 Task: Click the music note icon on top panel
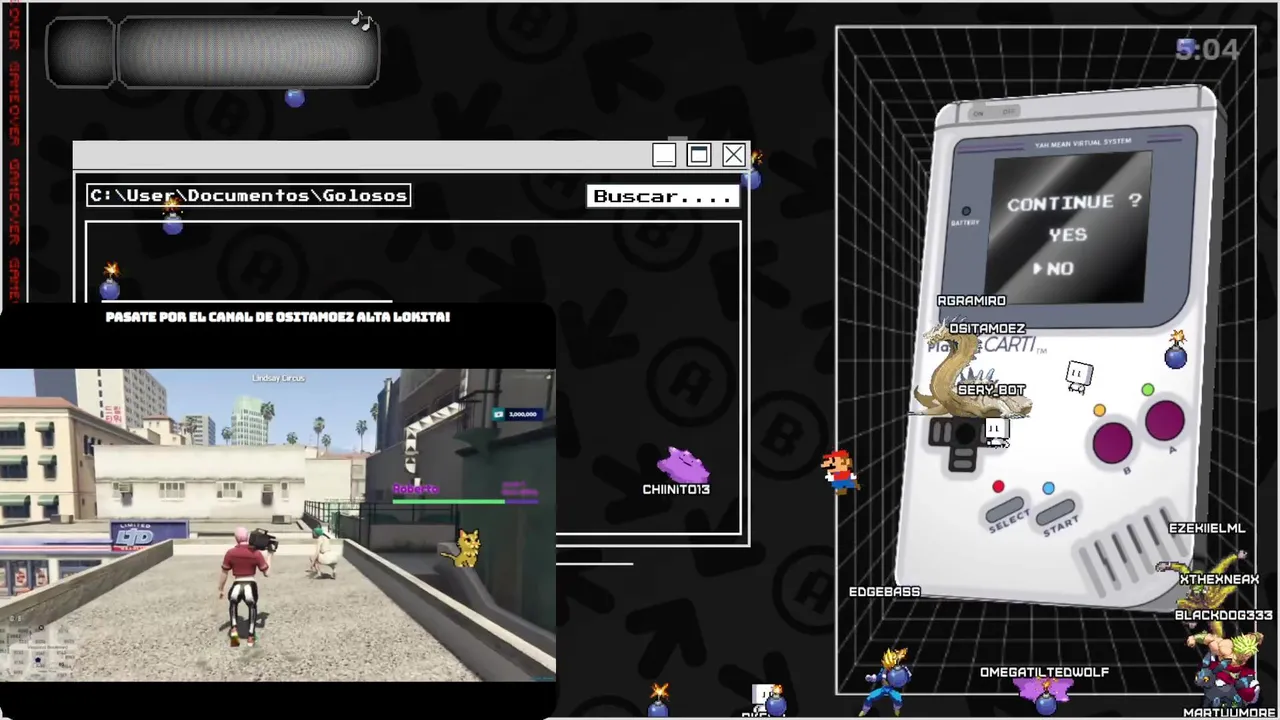pos(362,20)
